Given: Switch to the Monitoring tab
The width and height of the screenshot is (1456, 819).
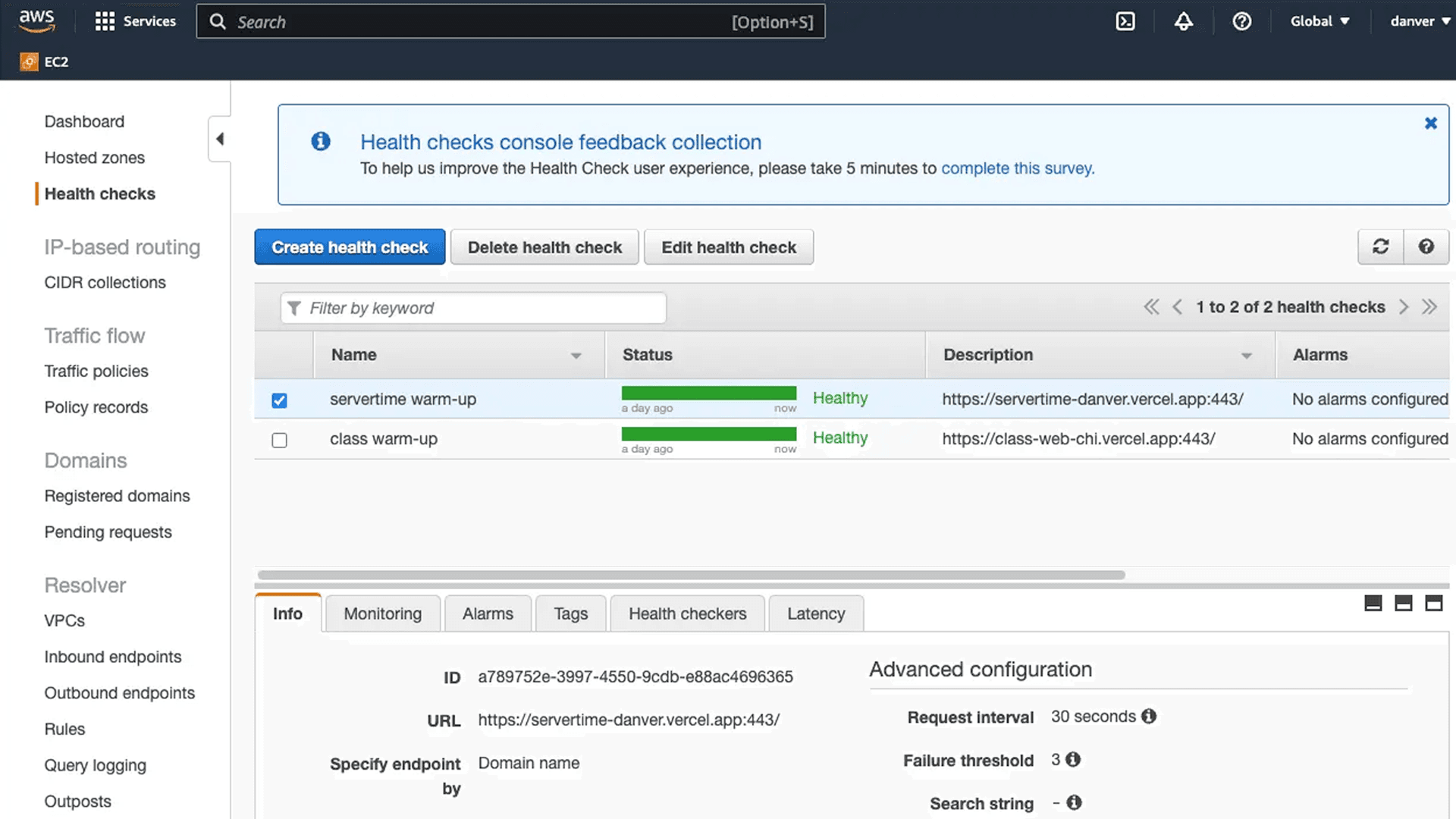Looking at the screenshot, I should click(x=382, y=613).
